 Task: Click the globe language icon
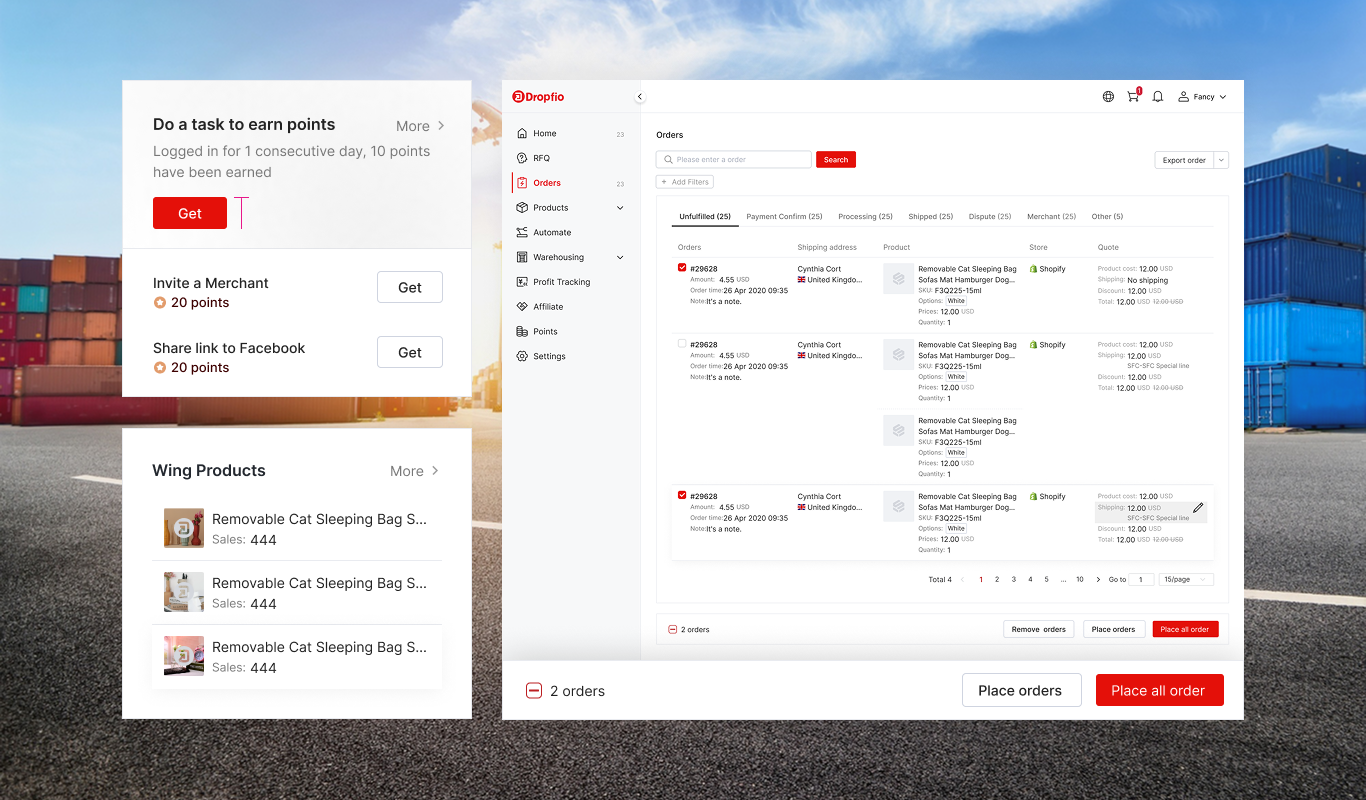coord(1108,97)
